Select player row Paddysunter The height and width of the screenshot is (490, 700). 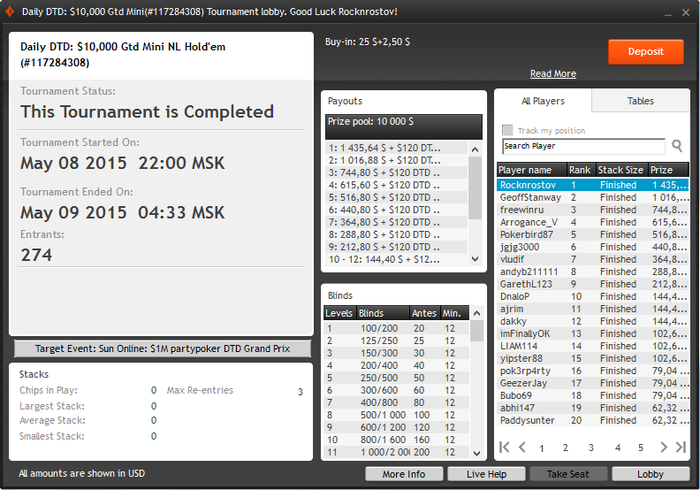592,420
